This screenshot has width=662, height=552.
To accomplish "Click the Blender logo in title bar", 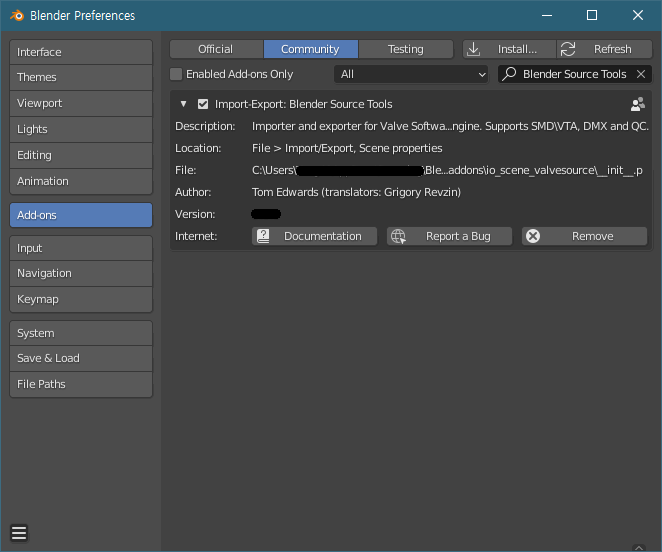I will point(17,16).
